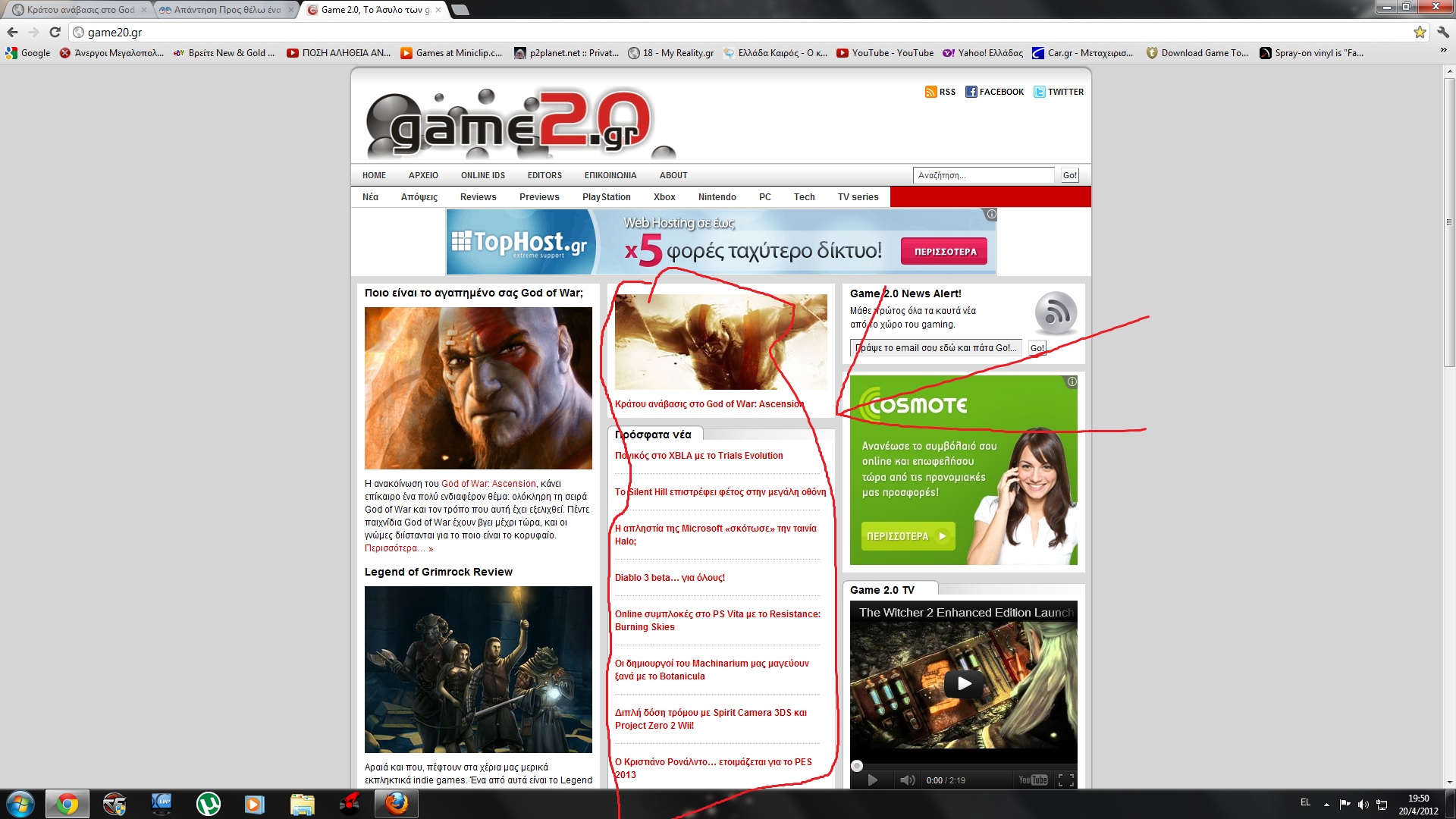Click ΠΕΡΙΣΣΟΤΕΡΑ on the TopHost banner
Image resolution: width=1456 pixels, height=819 pixels.
(945, 252)
